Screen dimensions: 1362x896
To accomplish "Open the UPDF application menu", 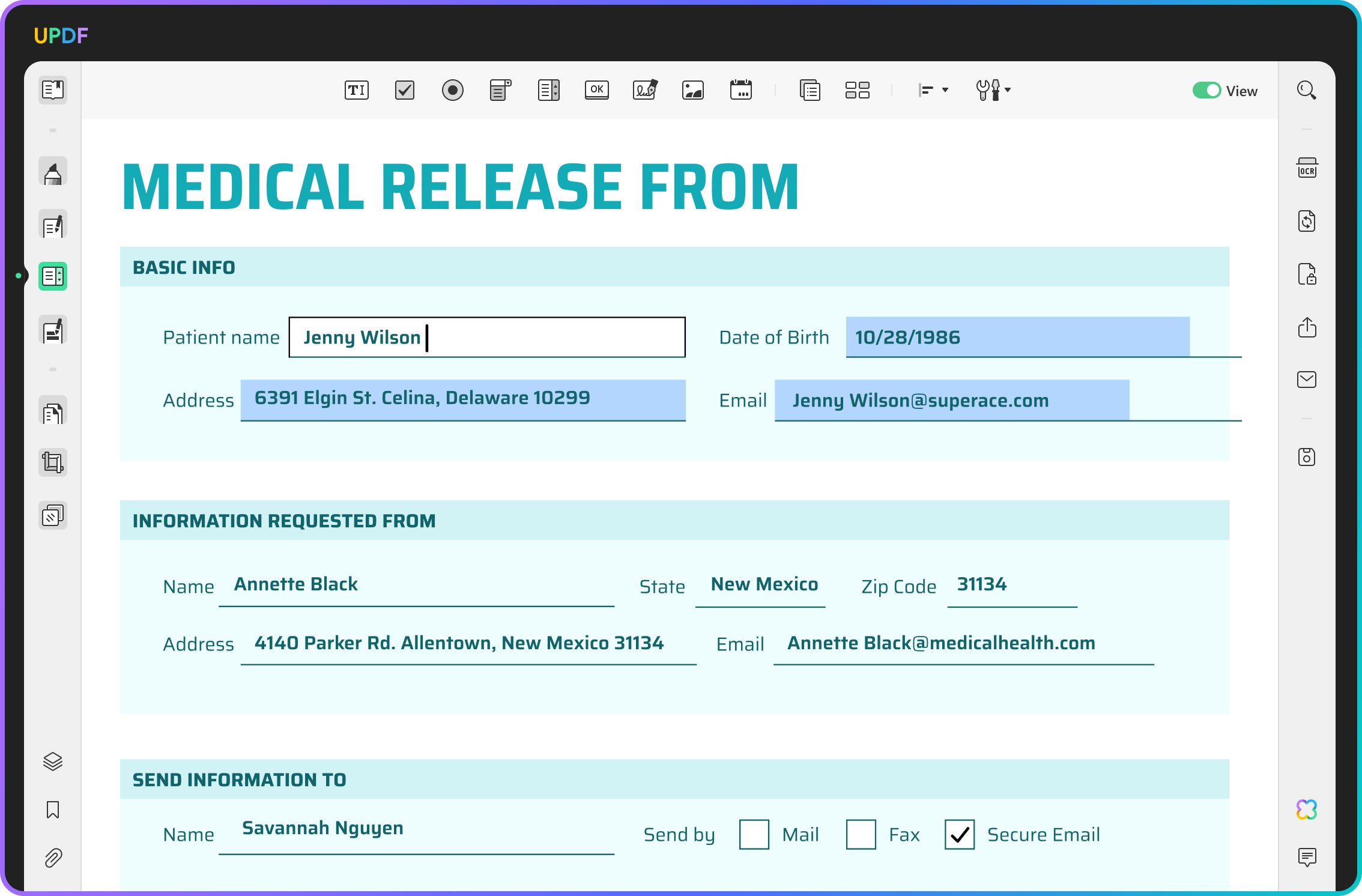I will (x=62, y=36).
